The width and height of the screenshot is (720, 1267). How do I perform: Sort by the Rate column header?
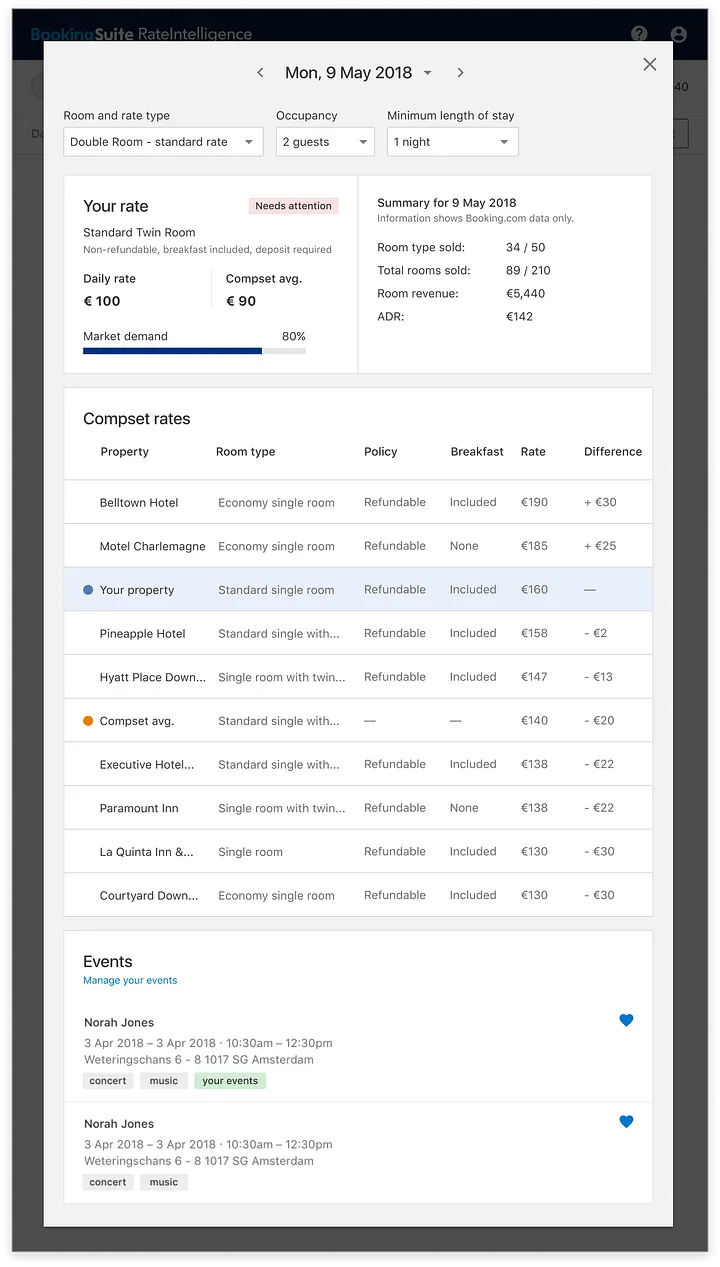(533, 452)
